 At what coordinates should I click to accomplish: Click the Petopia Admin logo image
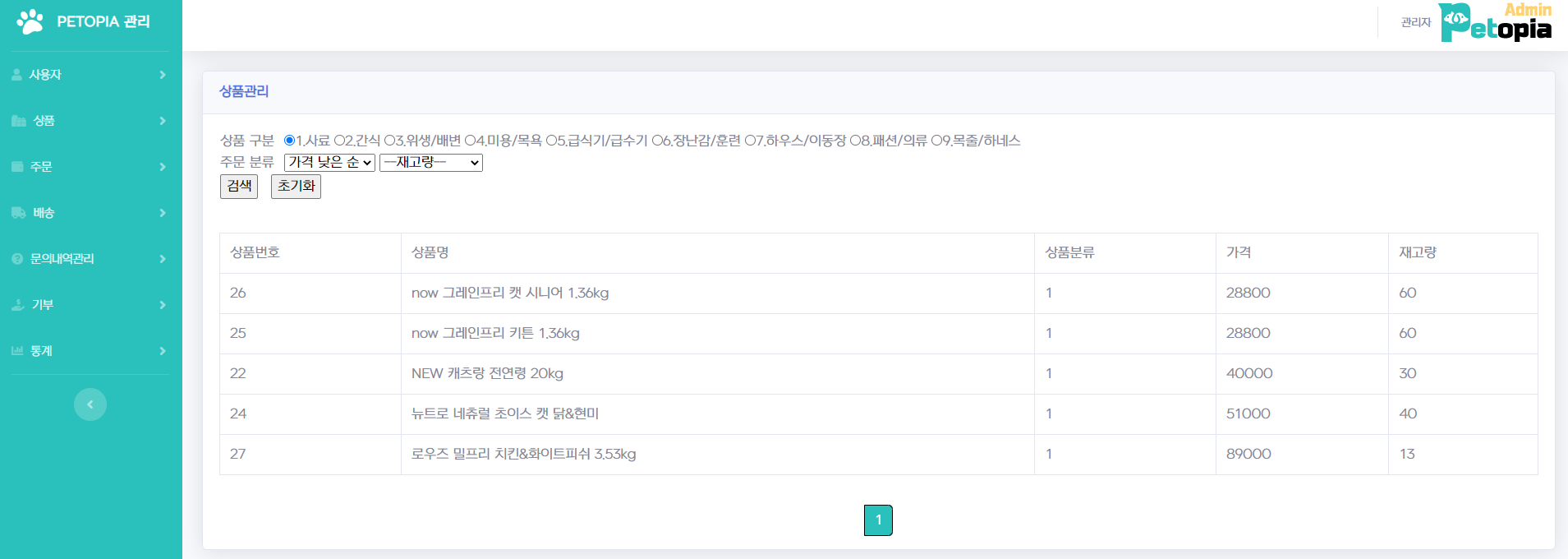(x=1495, y=22)
